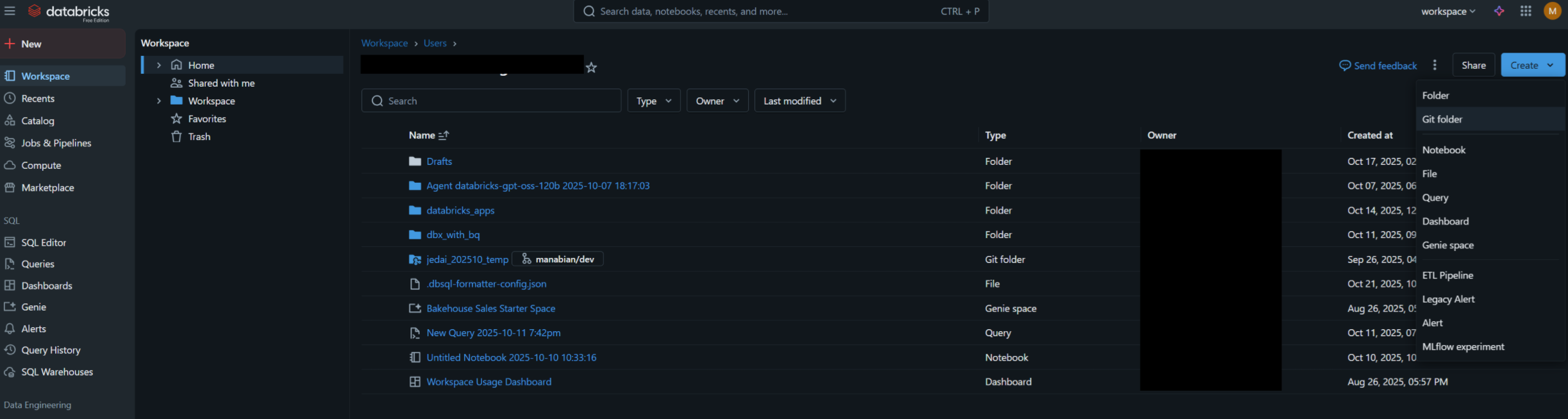The image size is (1568, 419).
Task: Click the Send feedback link
Action: point(1378,65)
